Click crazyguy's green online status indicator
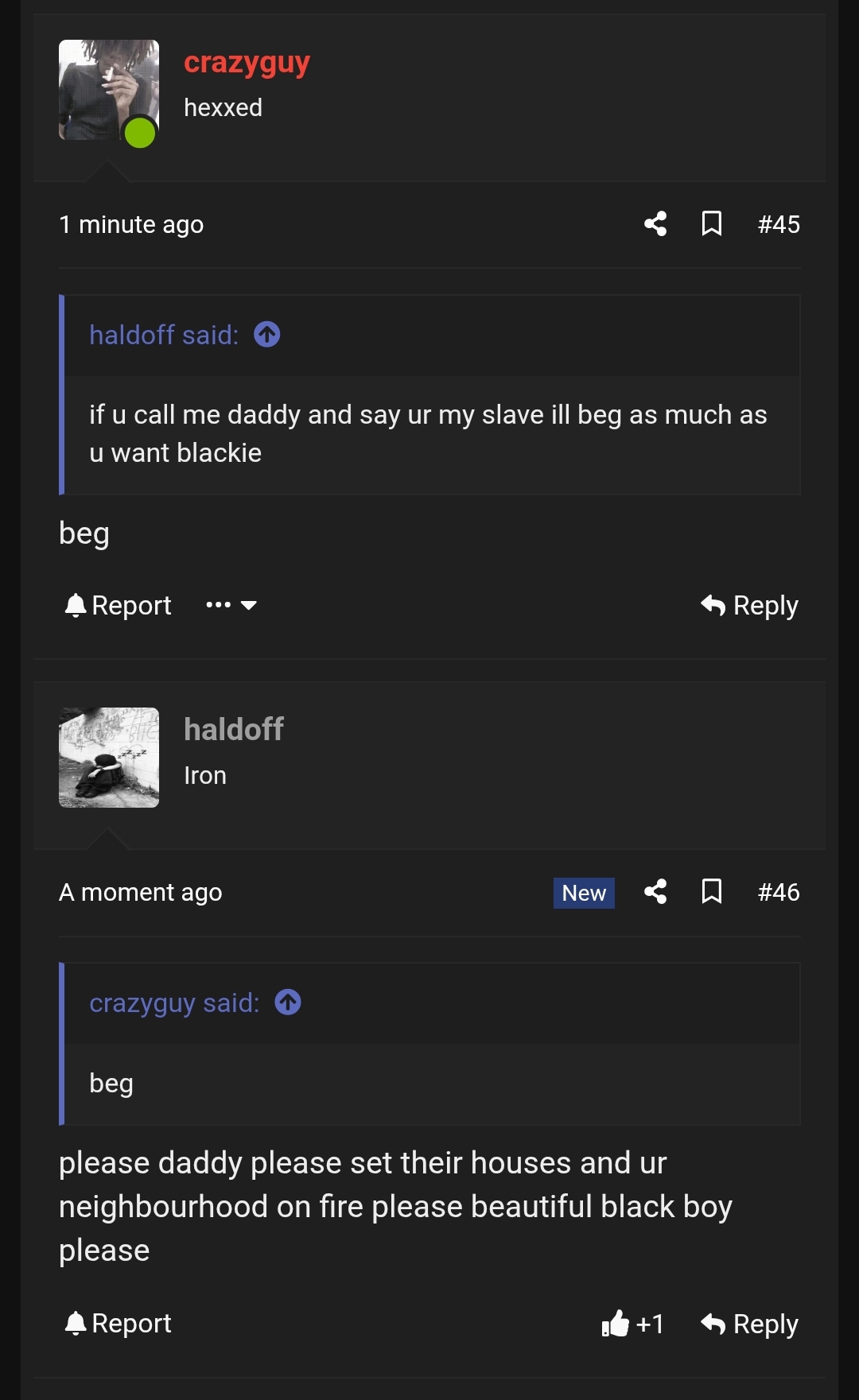The width and height of the screenshot is (859, 1400). 141,132
